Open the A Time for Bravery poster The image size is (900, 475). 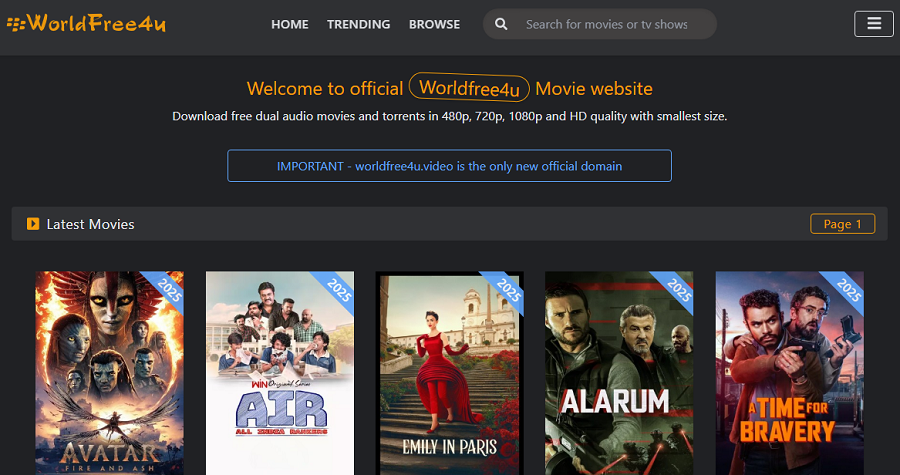click(x=790, y=373)
